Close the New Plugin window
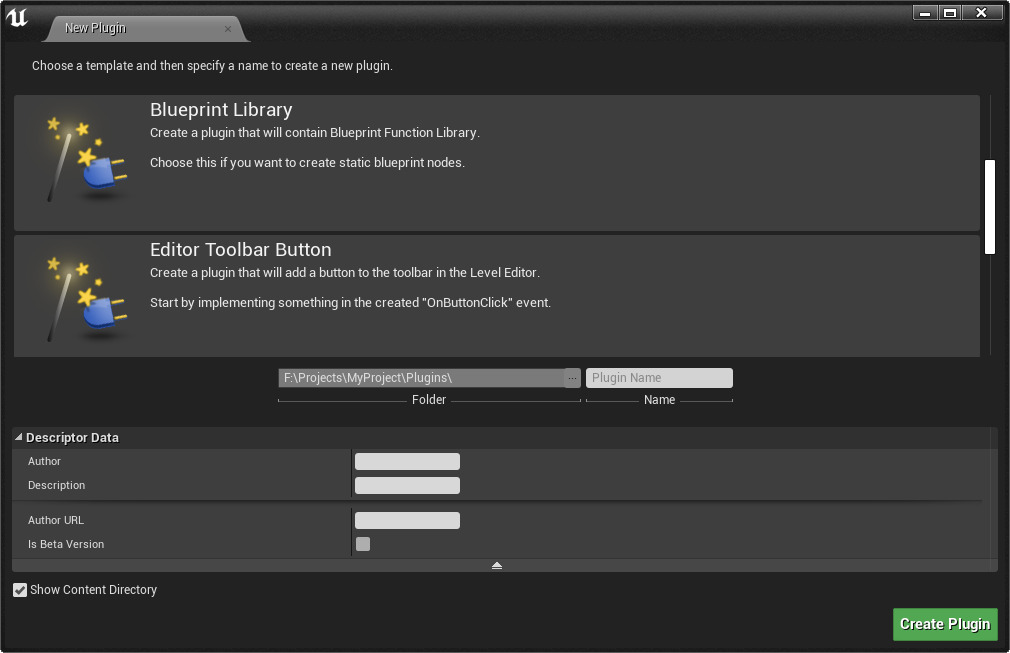The width and height of the screenshot is (1010, 653). point(982,13)
